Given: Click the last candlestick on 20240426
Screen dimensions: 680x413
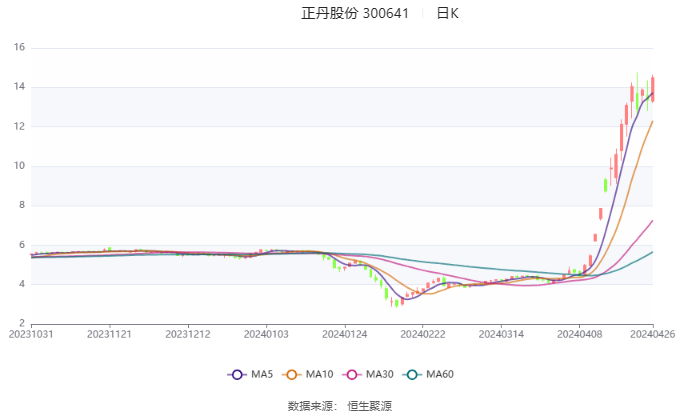Looking at the screenshot, I should 653,89.
